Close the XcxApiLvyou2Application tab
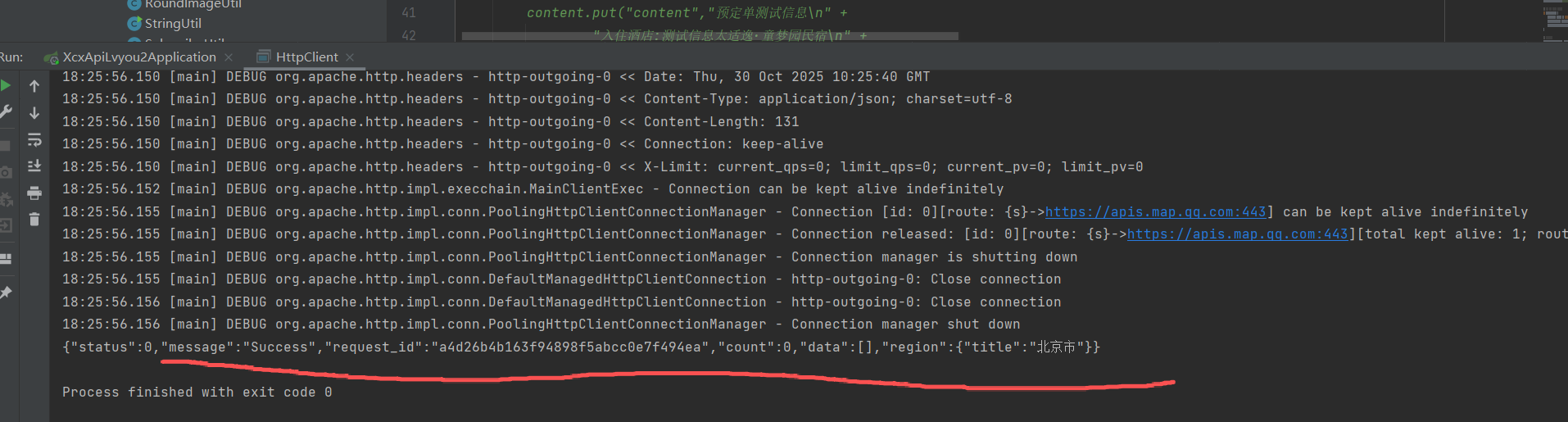The image size is (1568, 422). coord(229,57)
